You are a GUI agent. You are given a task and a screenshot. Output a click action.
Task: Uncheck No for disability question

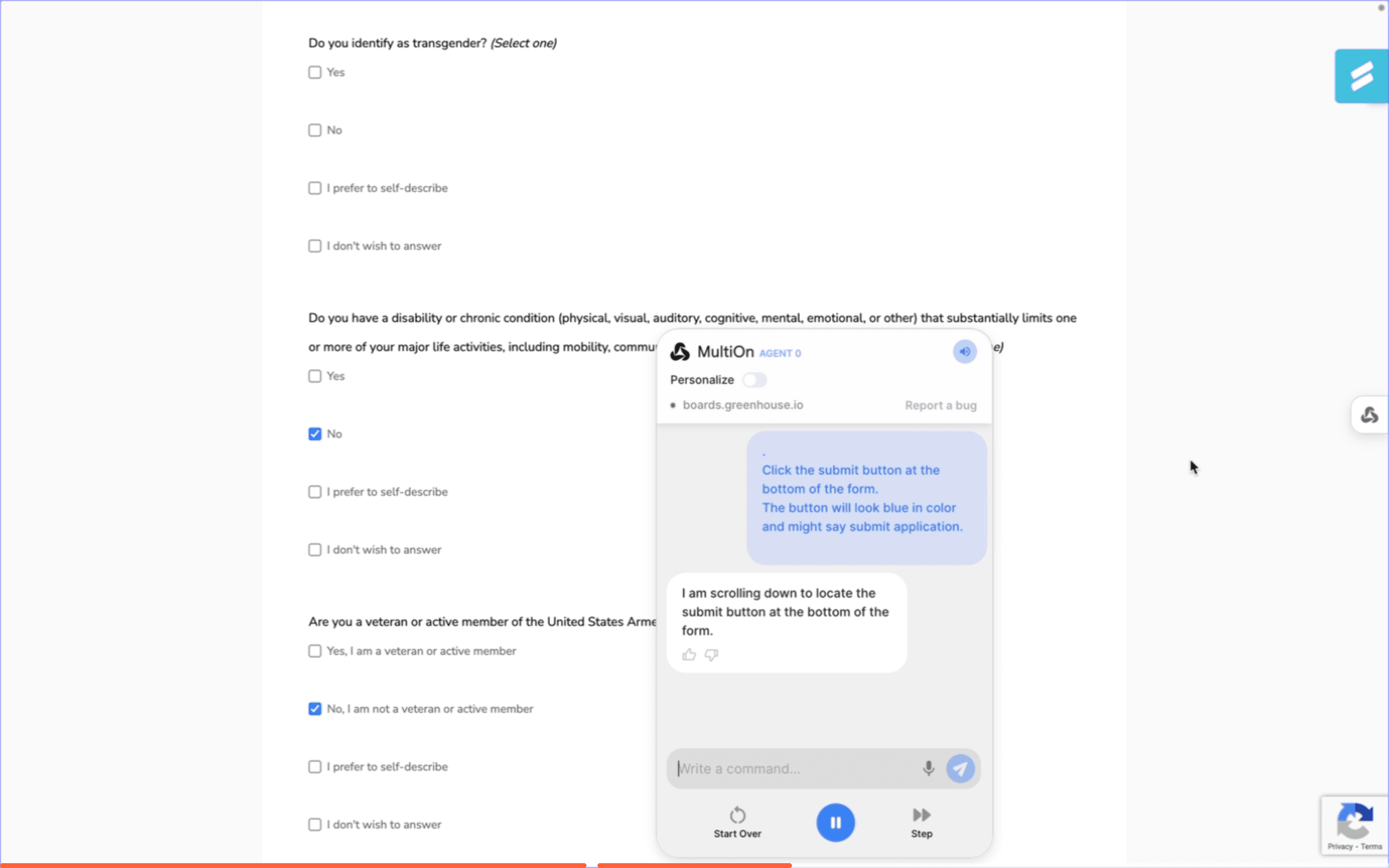314,434
